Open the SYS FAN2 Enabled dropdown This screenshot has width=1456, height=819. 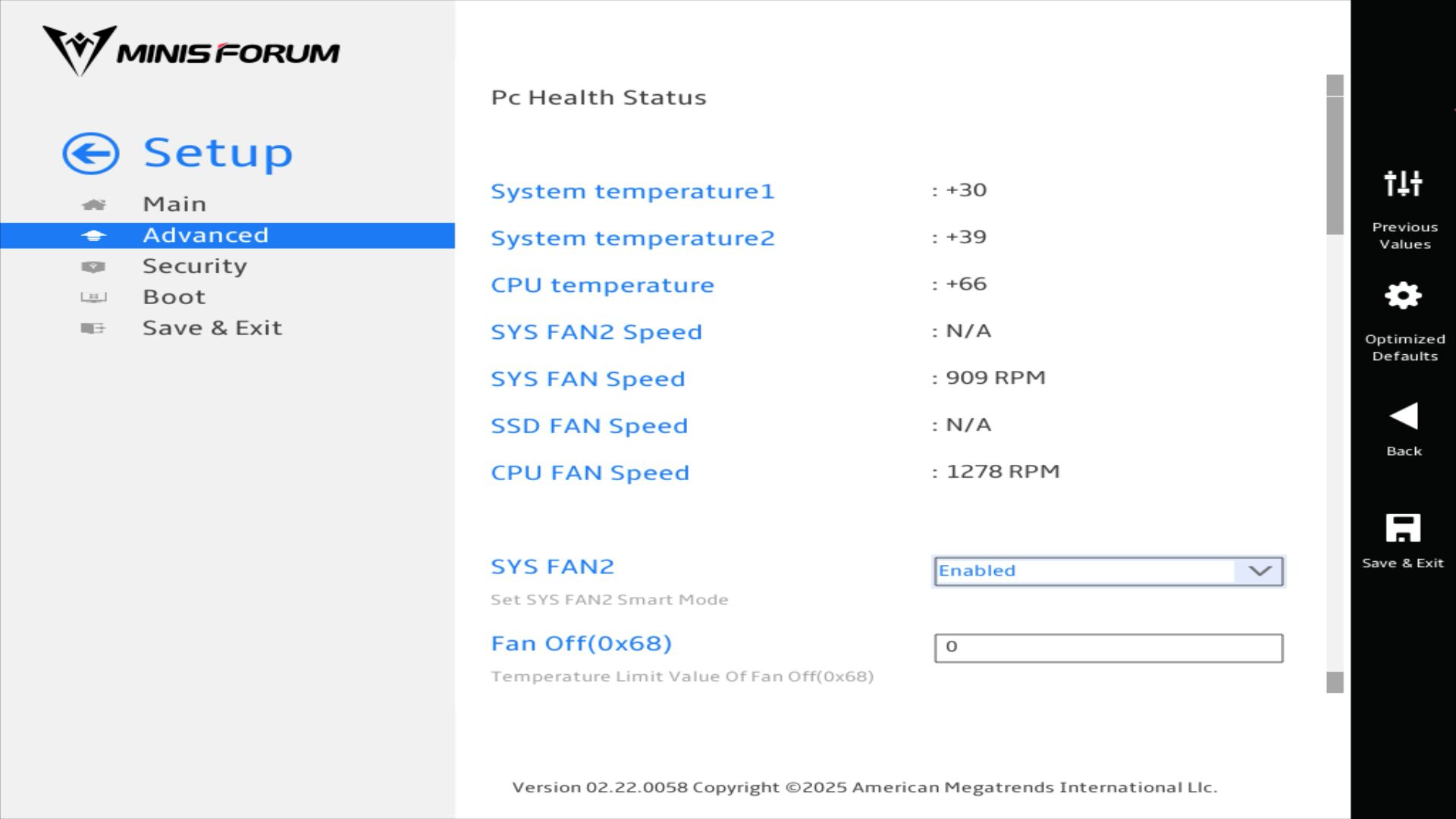[x=1084, y=571]
